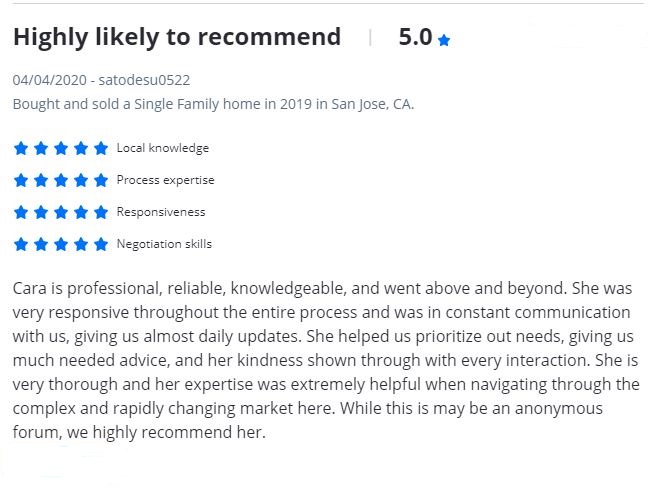Click the "Local knowledge" label
Screen dimensions: 655x488
[x=163, y=148]
